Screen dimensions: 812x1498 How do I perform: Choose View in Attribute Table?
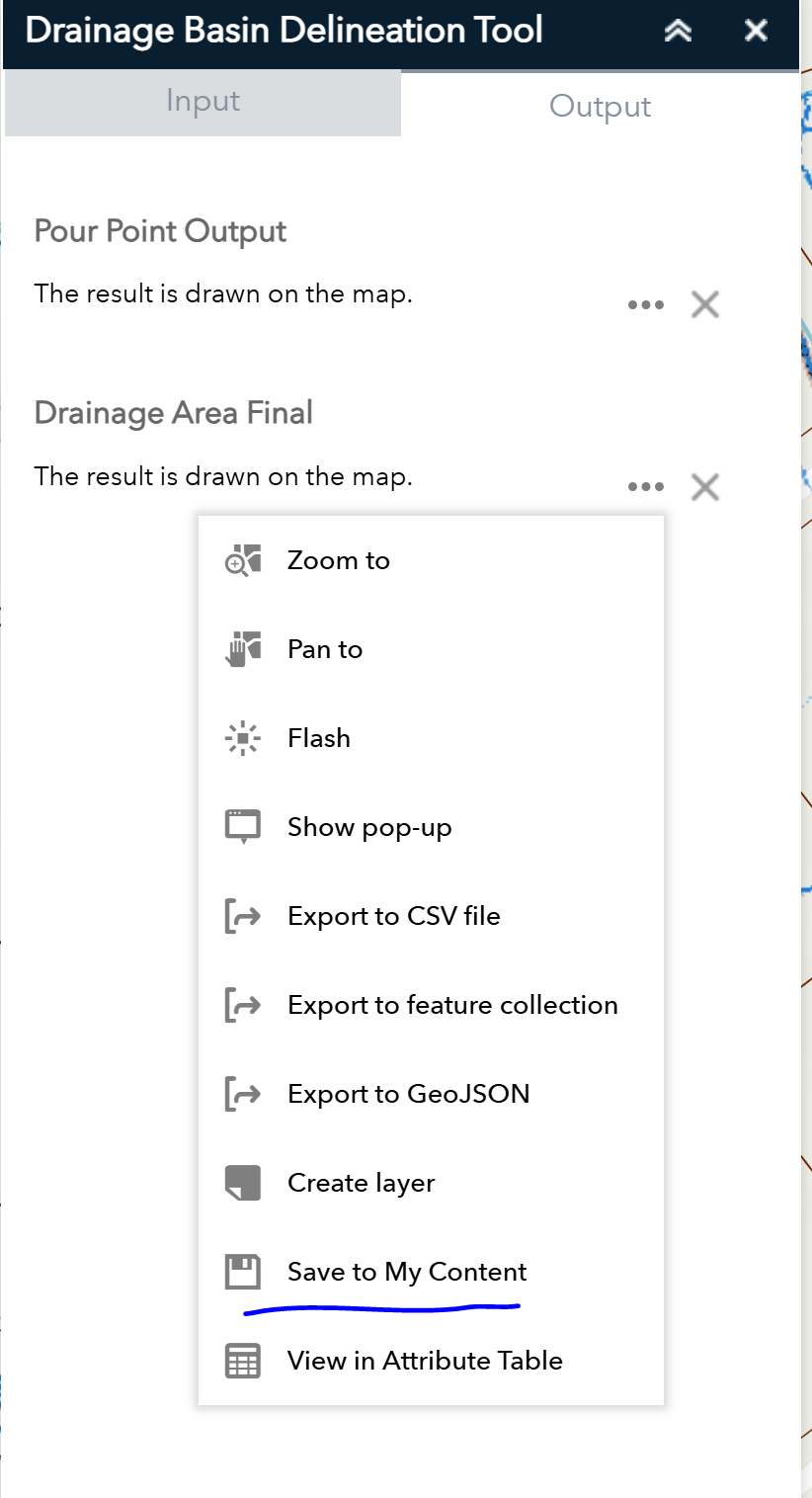coord(425,1361)
